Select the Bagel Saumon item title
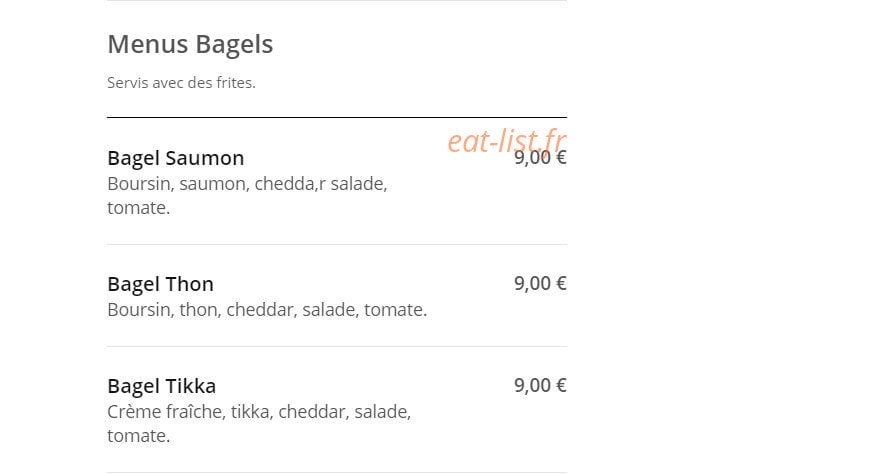879x475 pixels. tap(175, 158)
